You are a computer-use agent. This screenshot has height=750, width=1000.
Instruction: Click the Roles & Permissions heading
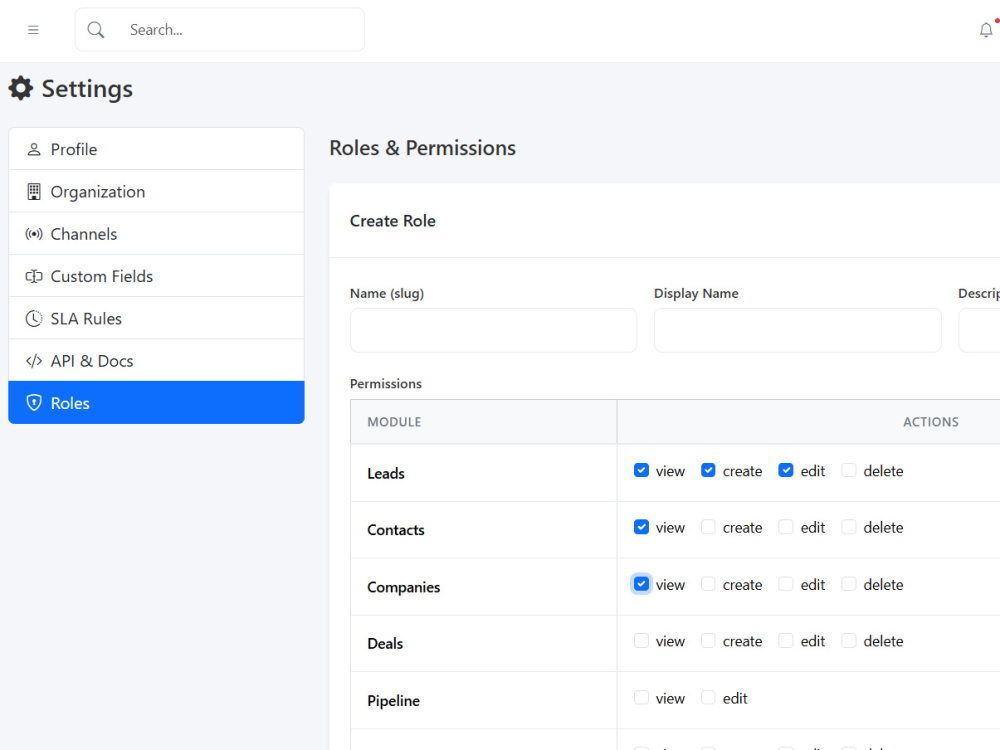[x=423, y=148]
